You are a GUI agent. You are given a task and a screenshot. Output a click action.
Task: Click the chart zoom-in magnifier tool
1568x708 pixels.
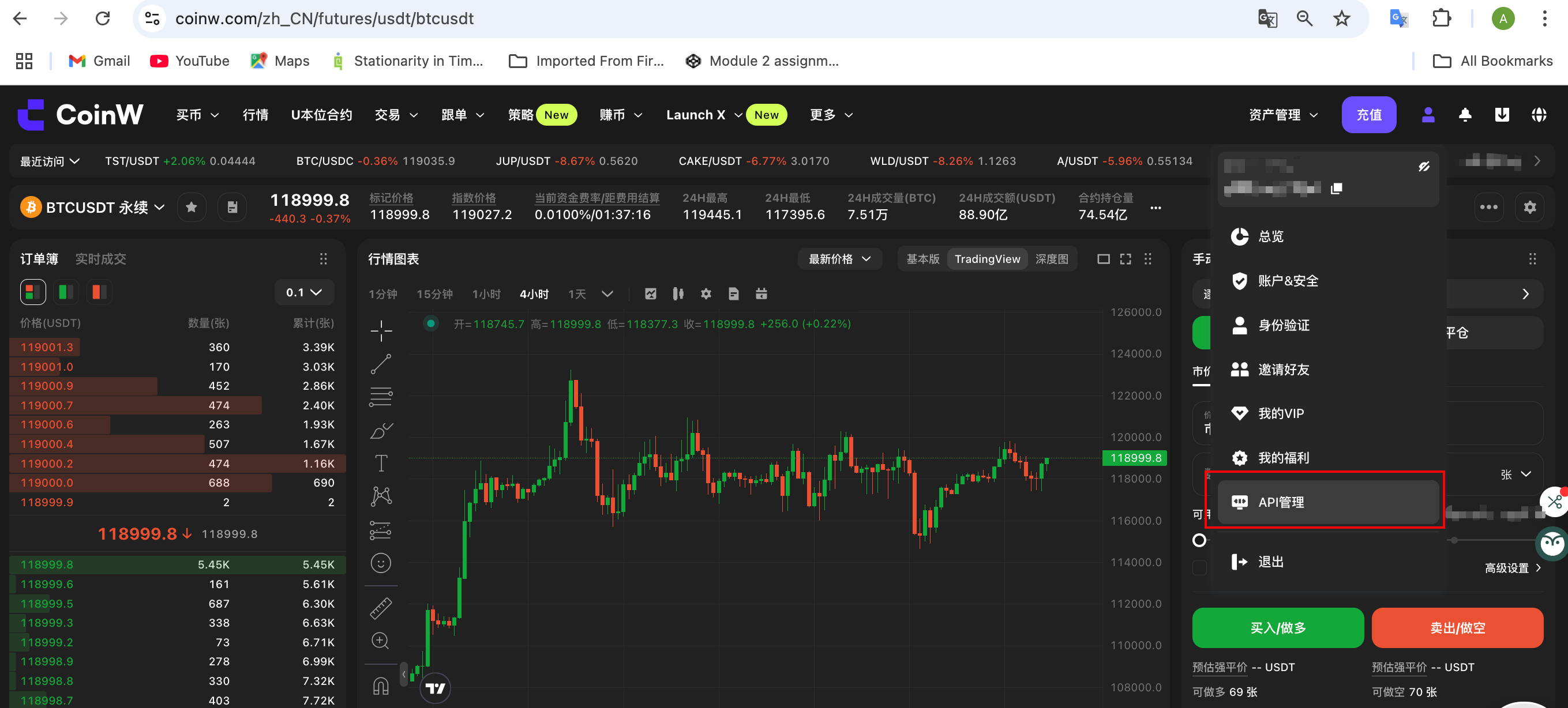(381, 641)
